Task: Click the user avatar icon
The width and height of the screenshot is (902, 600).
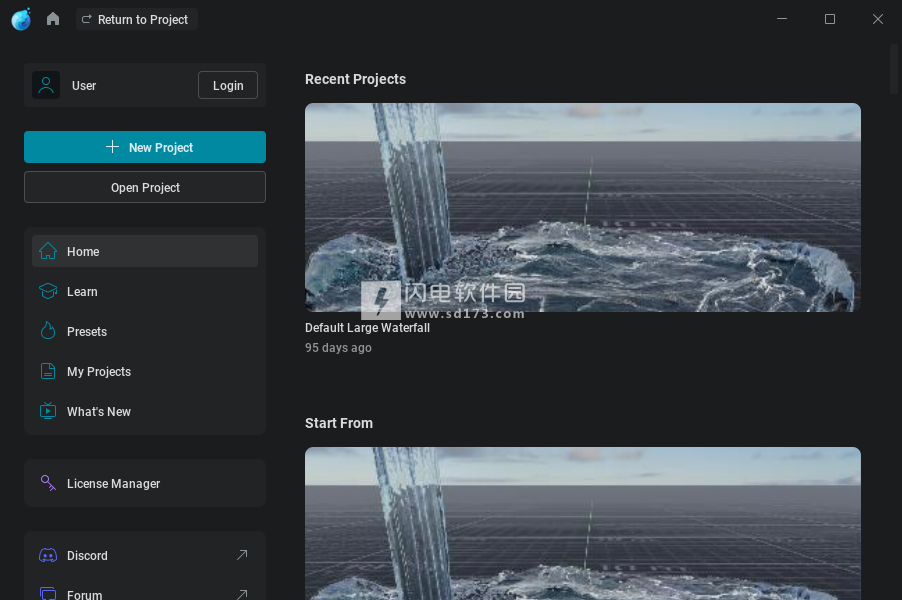Action: pos(46,85)
